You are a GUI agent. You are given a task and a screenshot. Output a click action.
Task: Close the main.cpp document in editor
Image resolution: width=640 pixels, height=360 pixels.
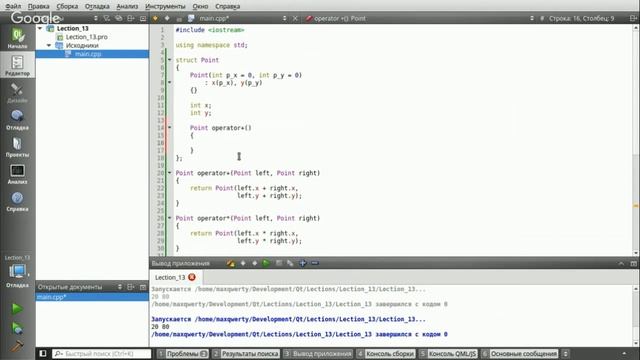pyautogui.click(x=295, y=18)
